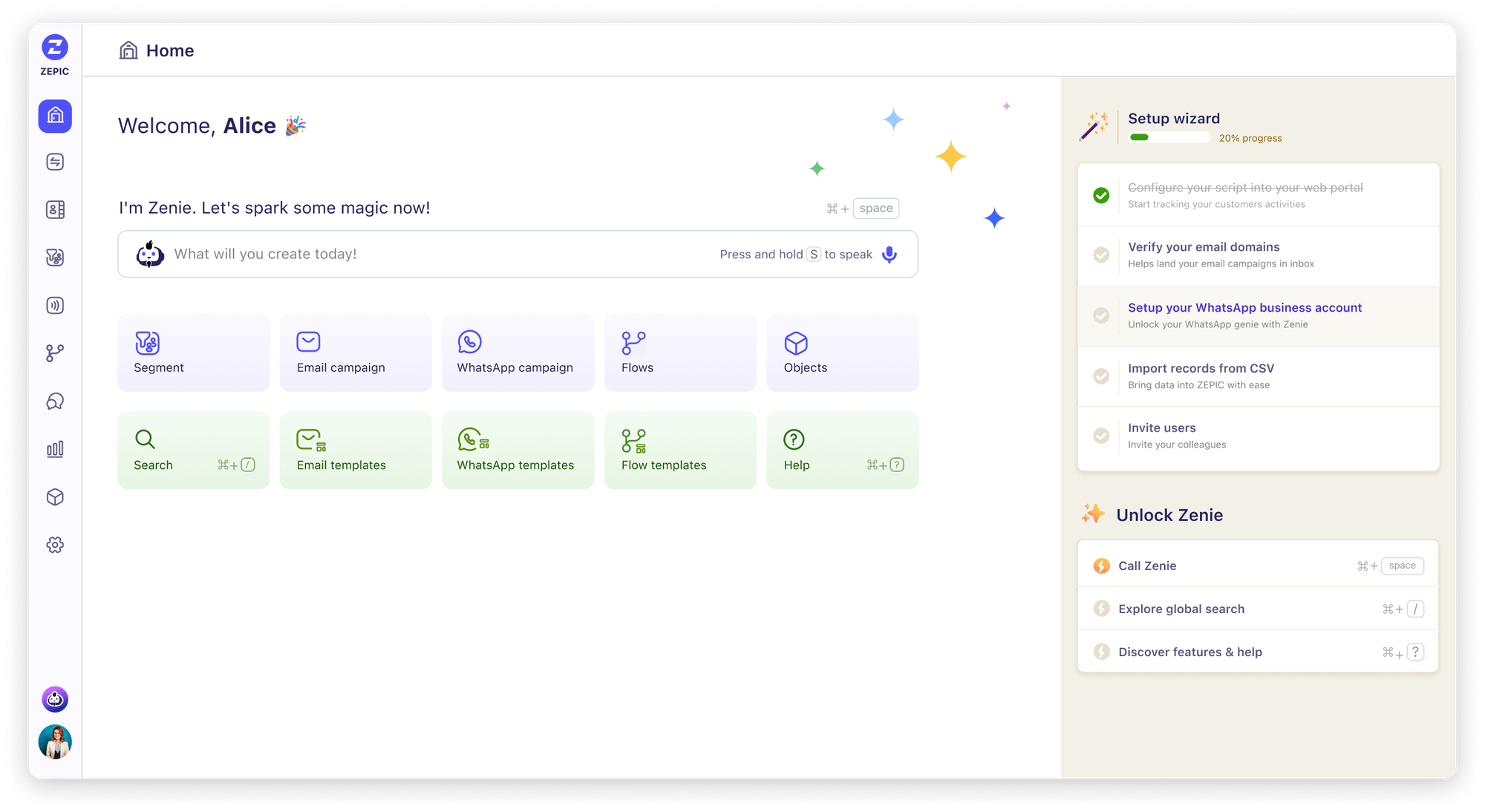Select the contacts/address book sidebar icon
1485x812 pixels.
pos(53,209)
